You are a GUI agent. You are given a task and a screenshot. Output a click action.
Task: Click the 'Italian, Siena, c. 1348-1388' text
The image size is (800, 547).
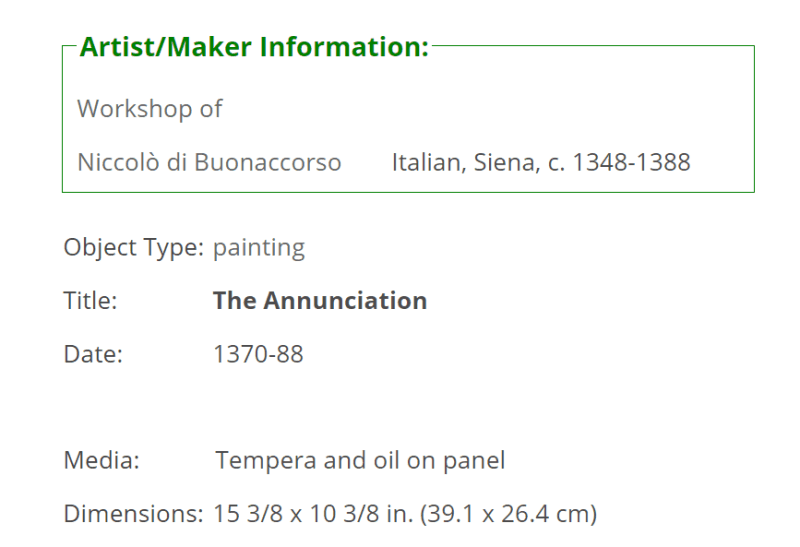pyautogui.click(x=541, y=162)
